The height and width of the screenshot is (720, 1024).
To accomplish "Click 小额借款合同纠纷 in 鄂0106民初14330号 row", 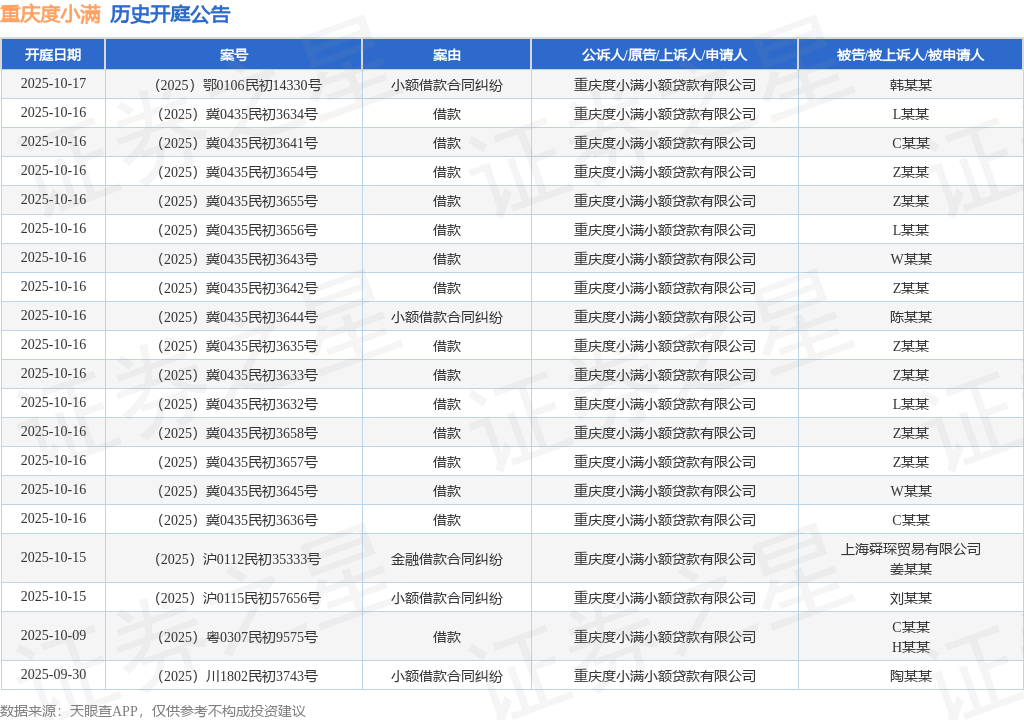I will [x=447, y=85].
